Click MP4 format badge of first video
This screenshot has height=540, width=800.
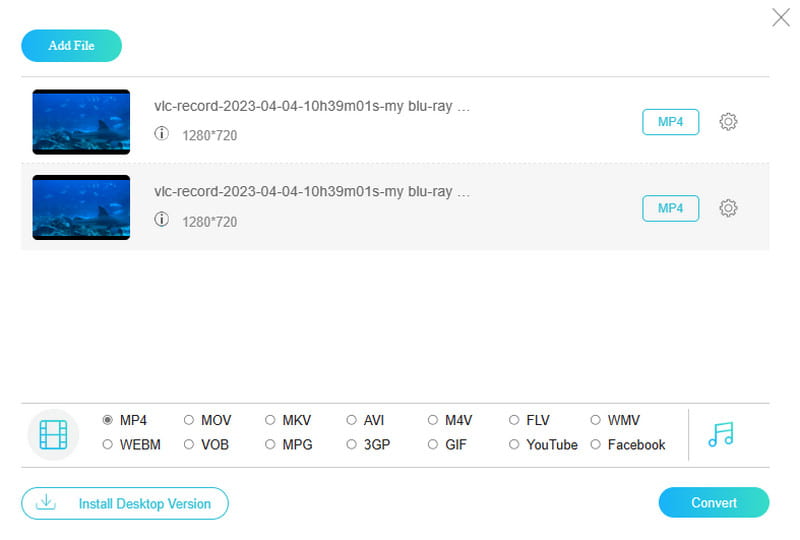670,122
